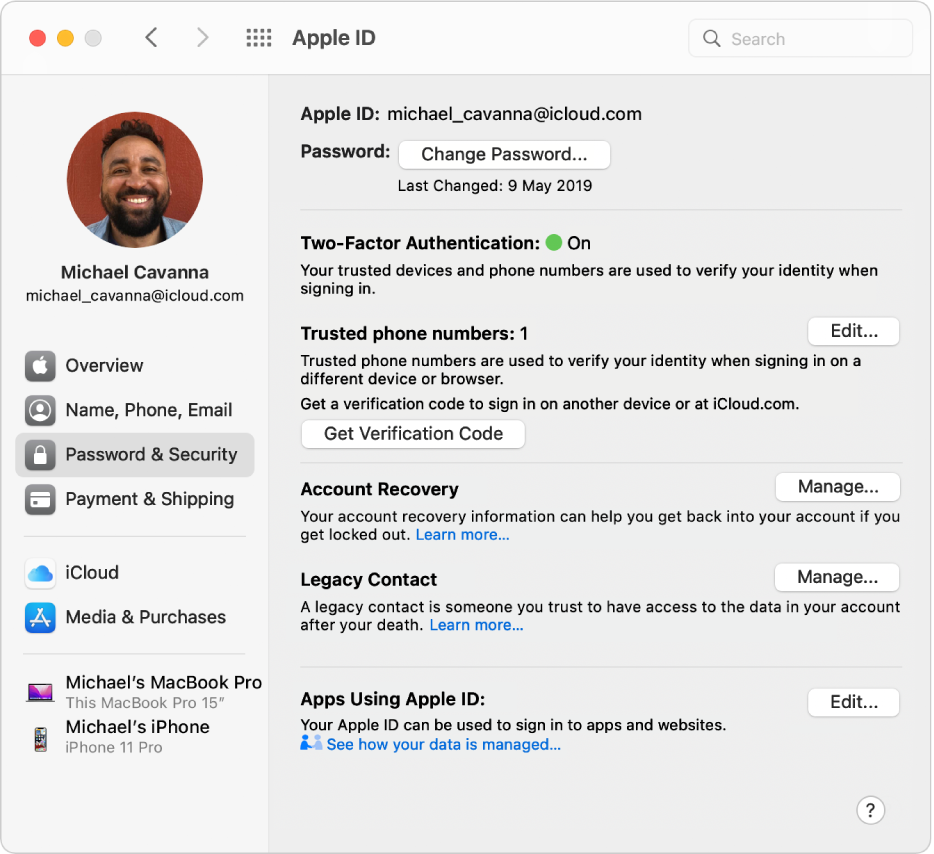Click the forward navigation arrow
Image resolution: width=934 pixels, height=854 pixels.
coord(202,36)
